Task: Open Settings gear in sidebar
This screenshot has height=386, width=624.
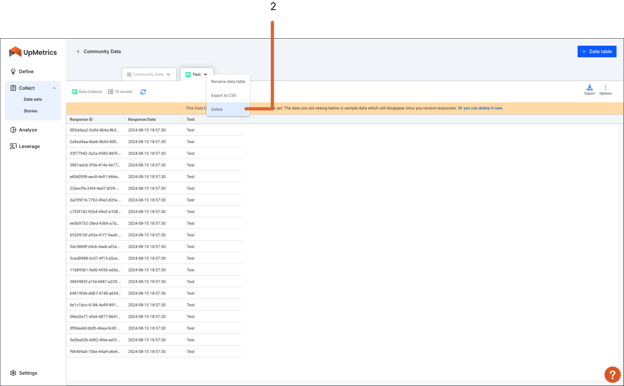Action: [13, 373]
